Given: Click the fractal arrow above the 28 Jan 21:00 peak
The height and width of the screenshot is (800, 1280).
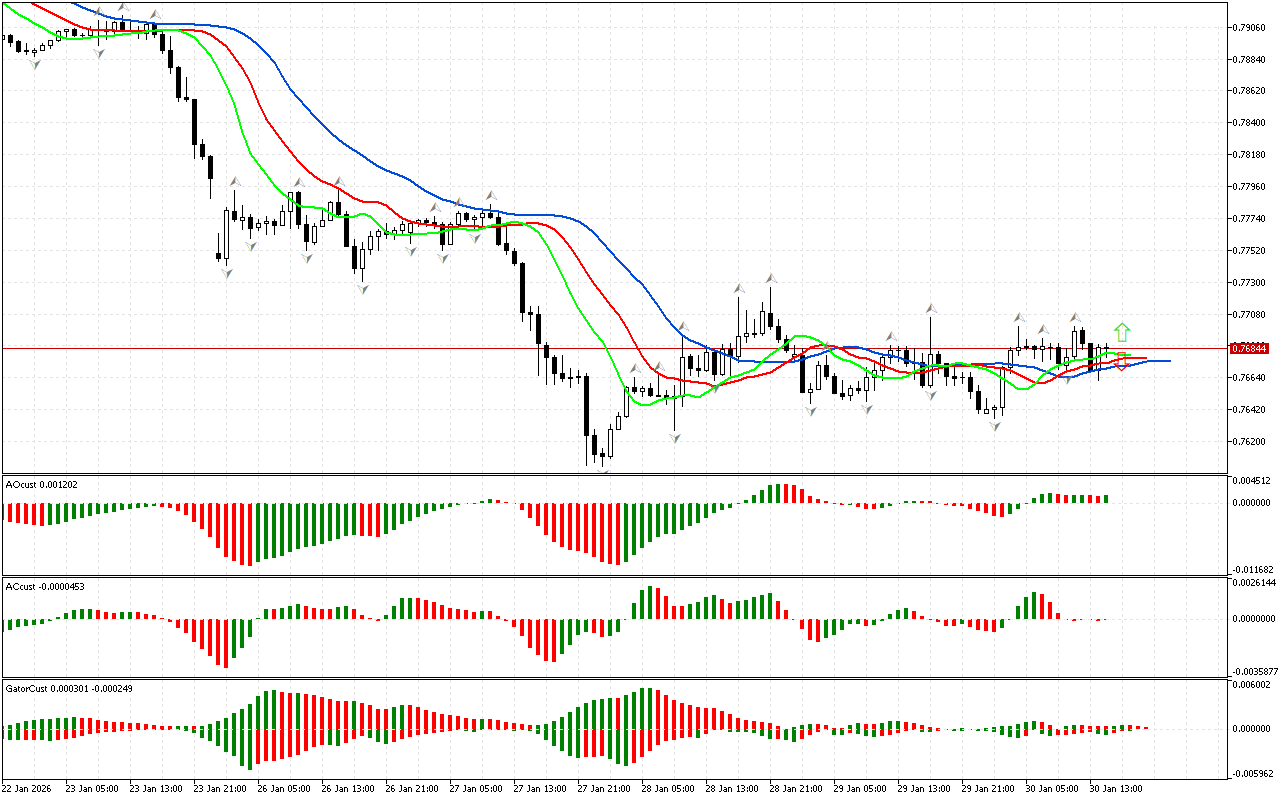Looking at the screenshot, I should (x=771, y=278).
